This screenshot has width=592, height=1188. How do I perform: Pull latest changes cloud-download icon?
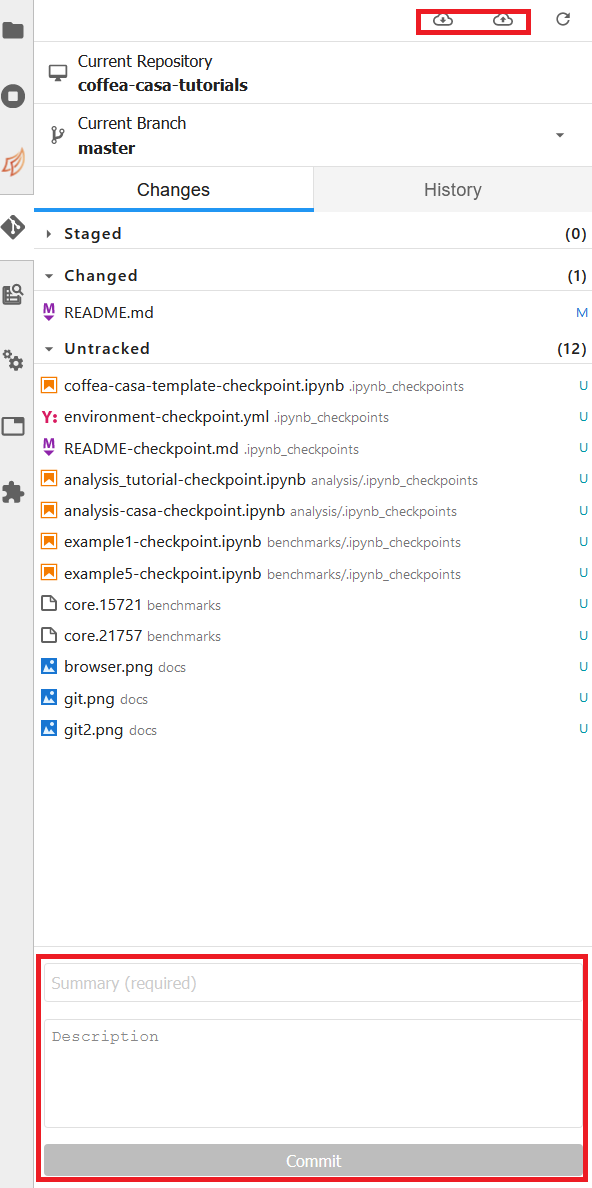(x=443, y=20)
